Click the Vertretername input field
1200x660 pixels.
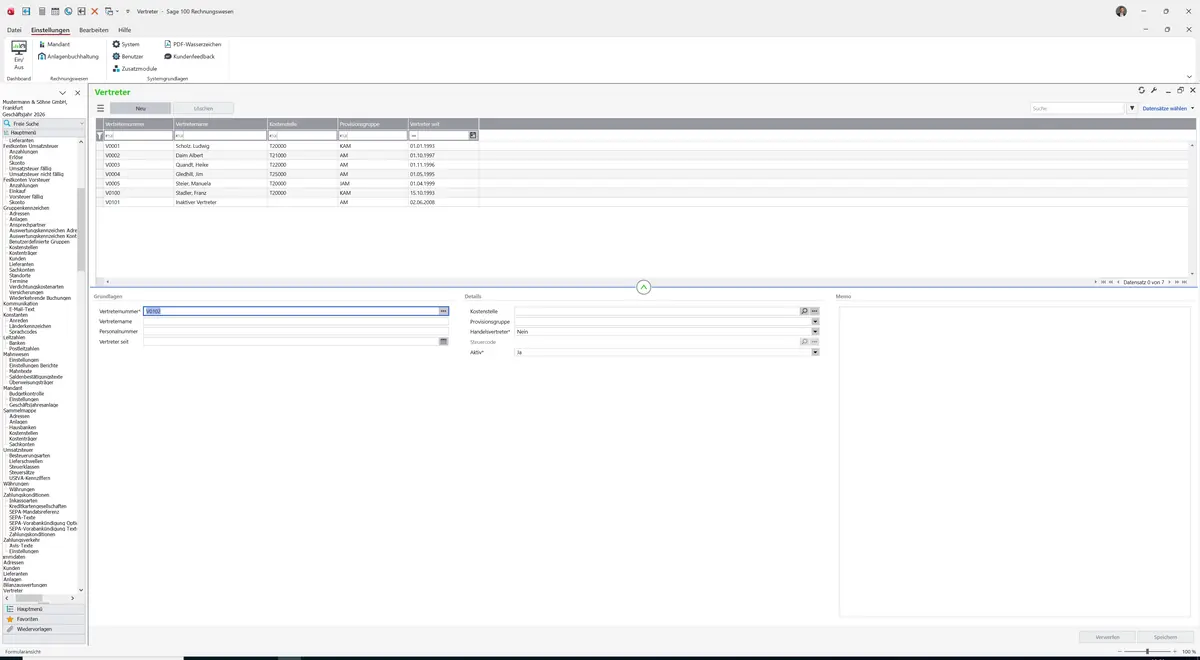pyautogui.click(x=295, y=321)
